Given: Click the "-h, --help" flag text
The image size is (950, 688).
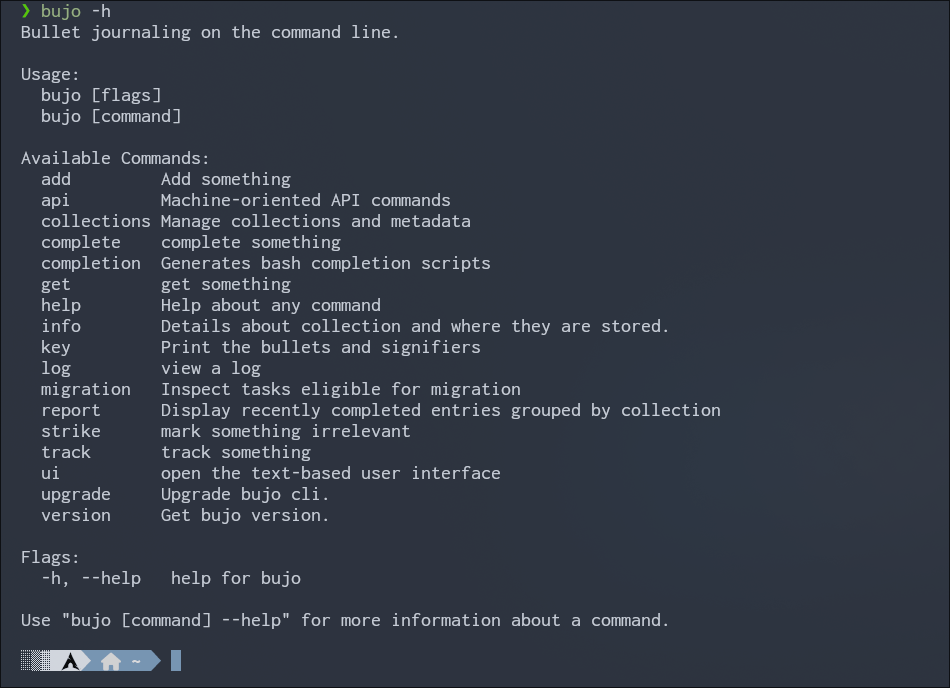Looking at the screenshot, I should (x=91, y=578).
